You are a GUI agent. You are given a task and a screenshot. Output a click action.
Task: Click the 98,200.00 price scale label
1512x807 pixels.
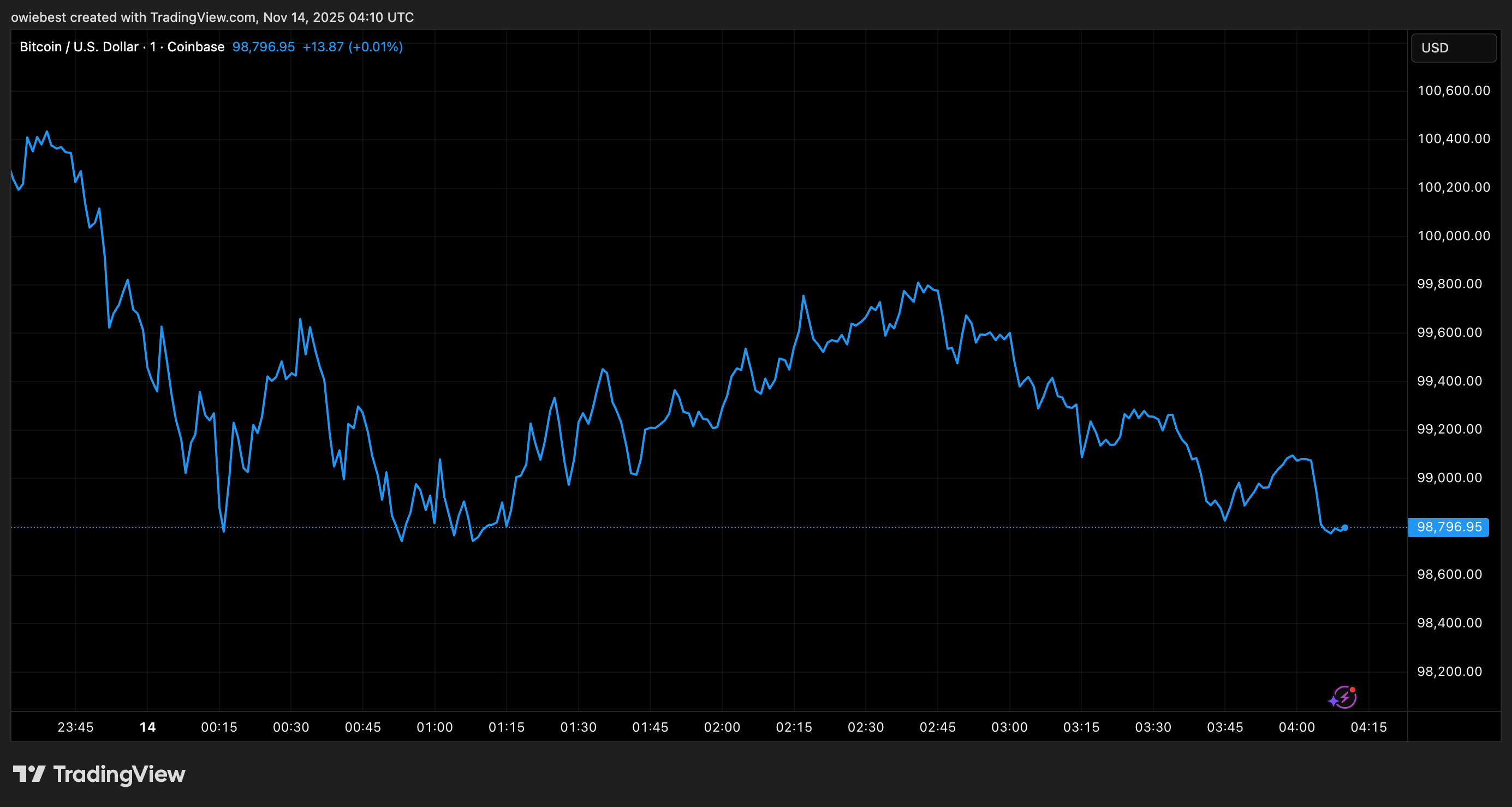[x=1449, y=672]
